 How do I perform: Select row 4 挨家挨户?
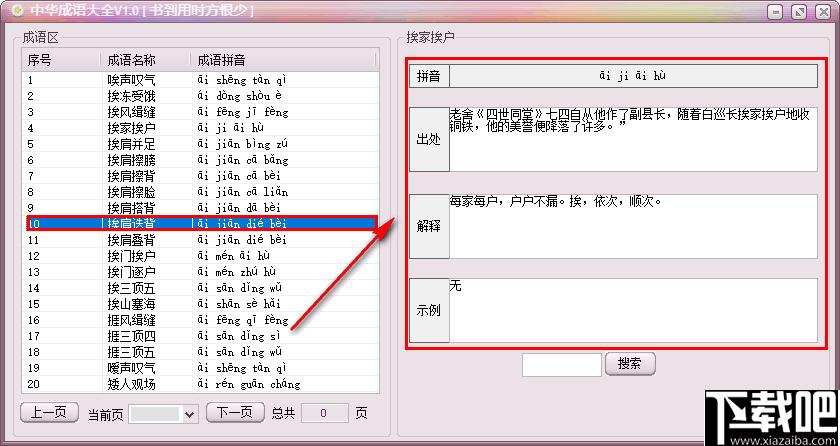(200, 128)
